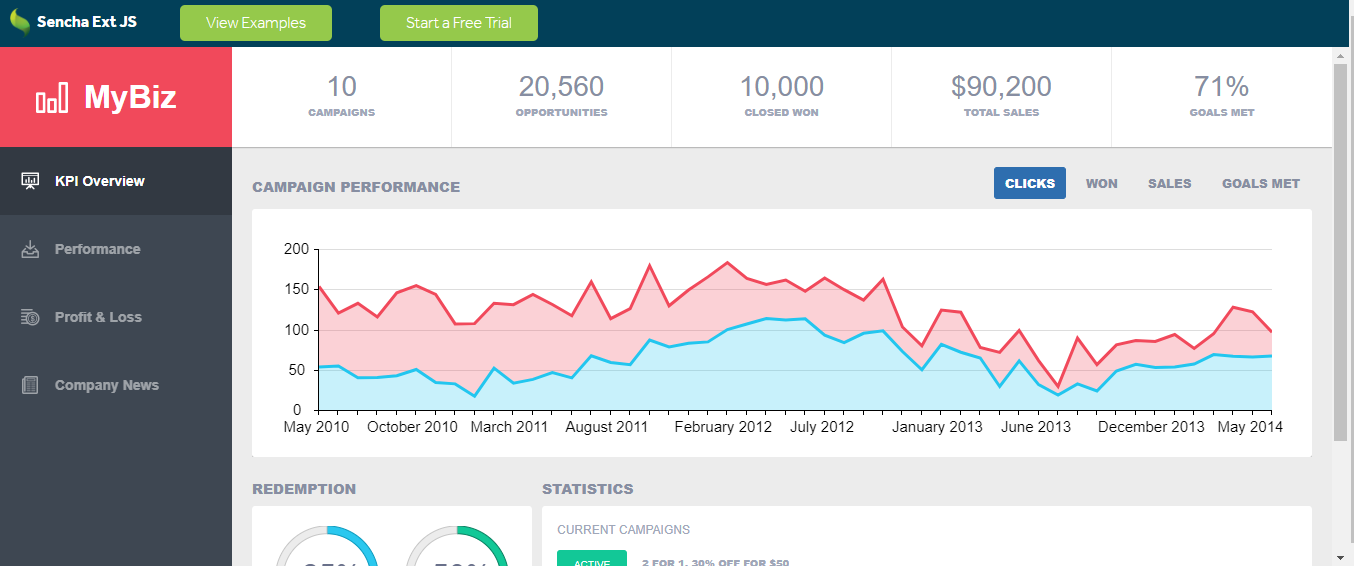This screenshot has width=1354, height=566.
Task: Click the 10,000 Closed Won stat
Action: point(782,97)
